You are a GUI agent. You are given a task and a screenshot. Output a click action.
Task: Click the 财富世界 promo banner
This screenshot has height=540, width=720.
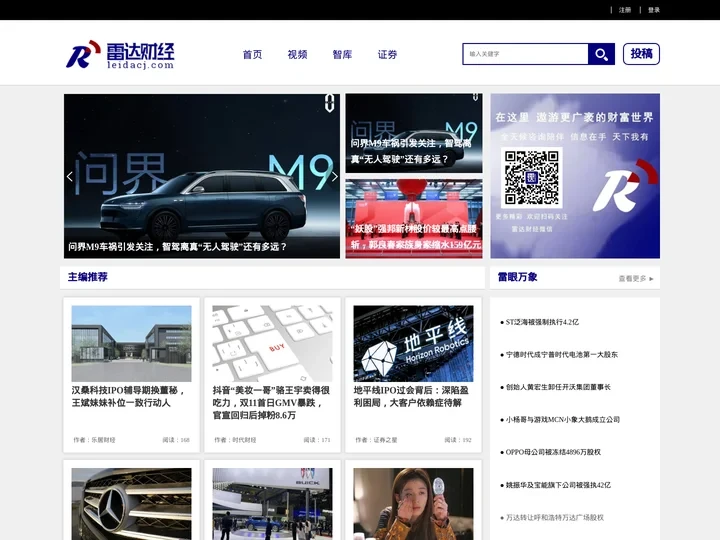575,176
